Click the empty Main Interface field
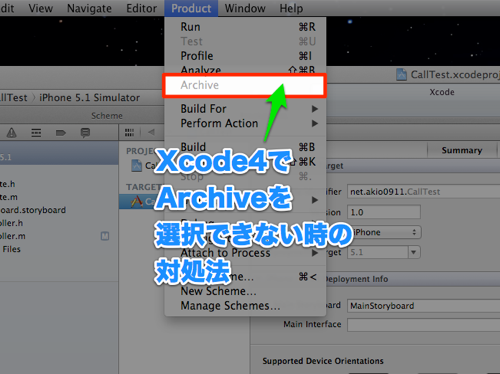Image resolution: width=500 pixels, height=374 pixels. pyautogui.click(x=423, y=325)
